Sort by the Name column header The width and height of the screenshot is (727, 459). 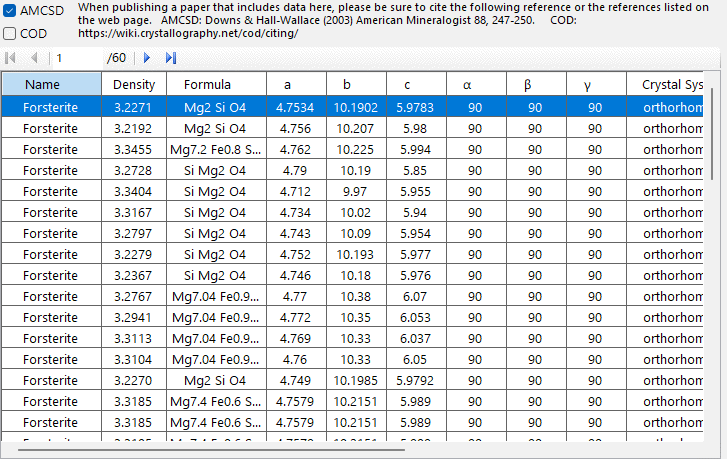(x=51, y=84)
